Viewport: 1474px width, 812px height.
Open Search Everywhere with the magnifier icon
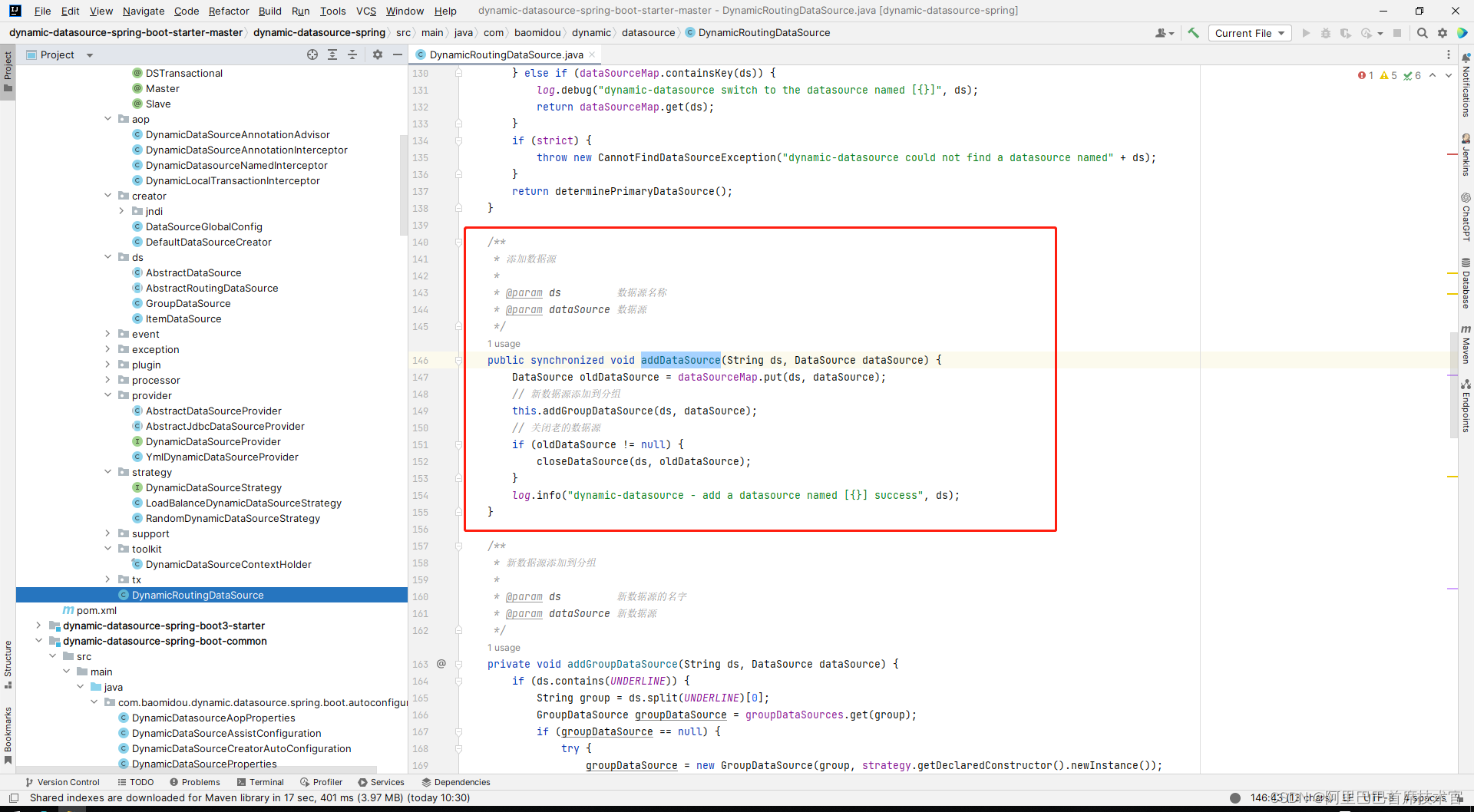tap(1423, 33)
